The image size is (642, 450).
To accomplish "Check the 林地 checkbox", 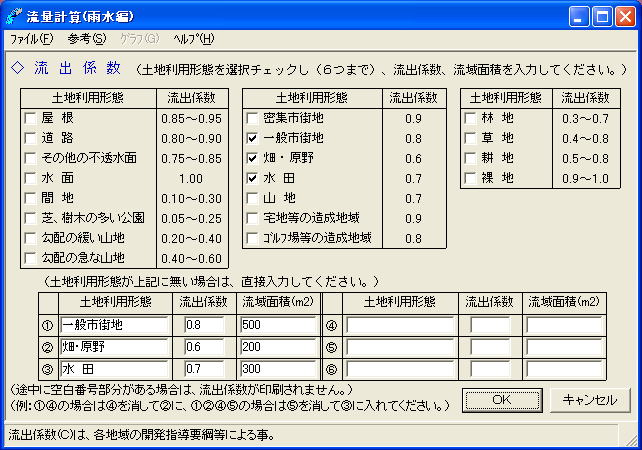I will pyautogui.click(x=471, y=118).
